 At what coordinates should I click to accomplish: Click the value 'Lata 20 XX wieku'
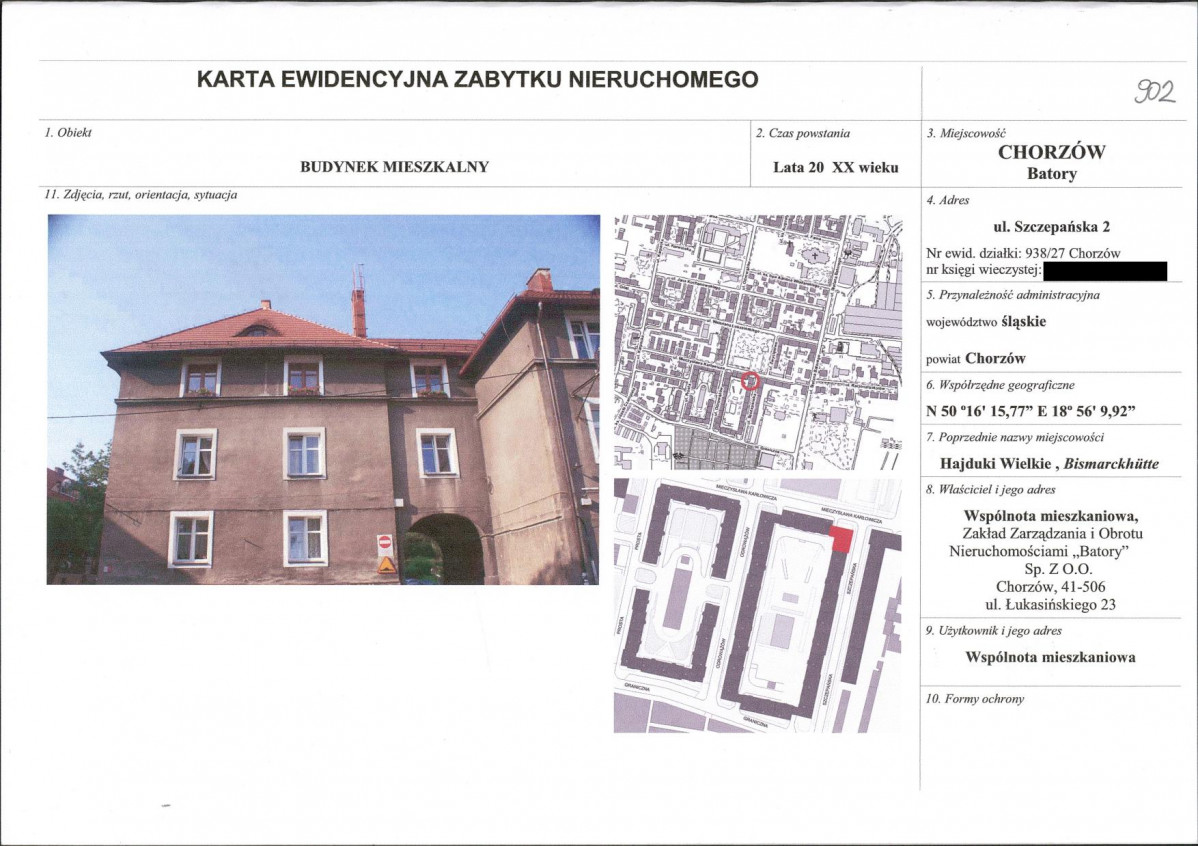[836, 167]
